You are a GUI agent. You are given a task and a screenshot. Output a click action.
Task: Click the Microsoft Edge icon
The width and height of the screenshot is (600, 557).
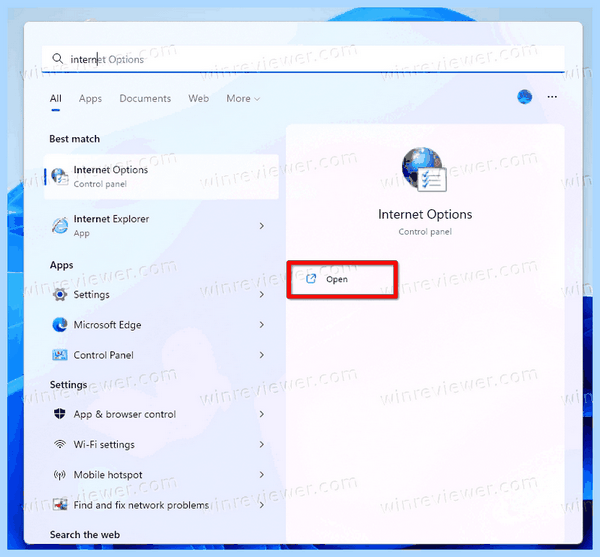60,325
